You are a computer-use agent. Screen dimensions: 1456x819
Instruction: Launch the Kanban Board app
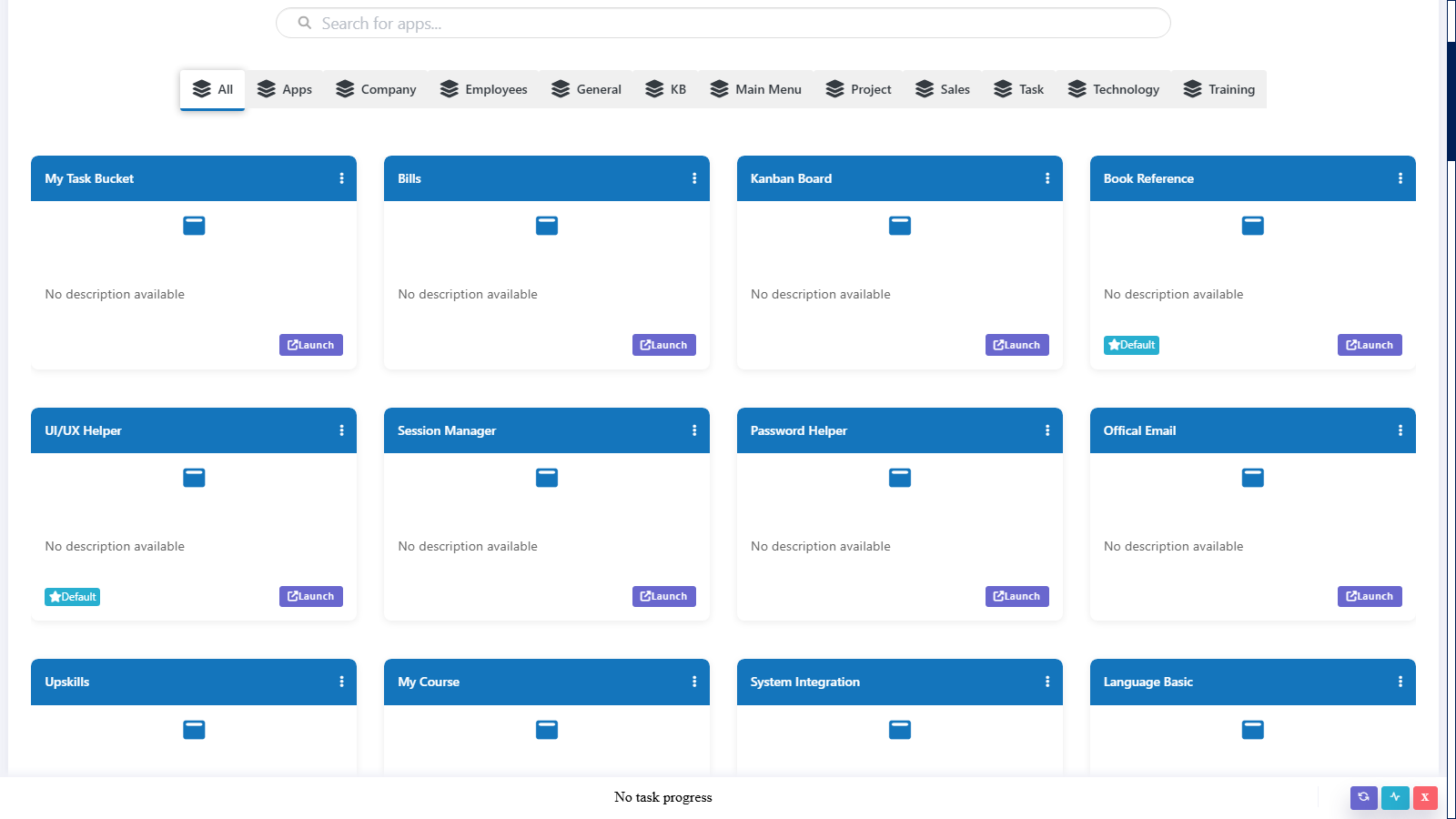(1017, 345)
